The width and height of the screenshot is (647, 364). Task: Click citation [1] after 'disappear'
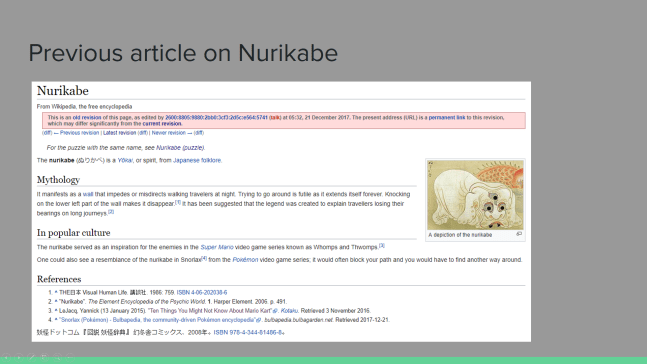(x=178, y=202)
